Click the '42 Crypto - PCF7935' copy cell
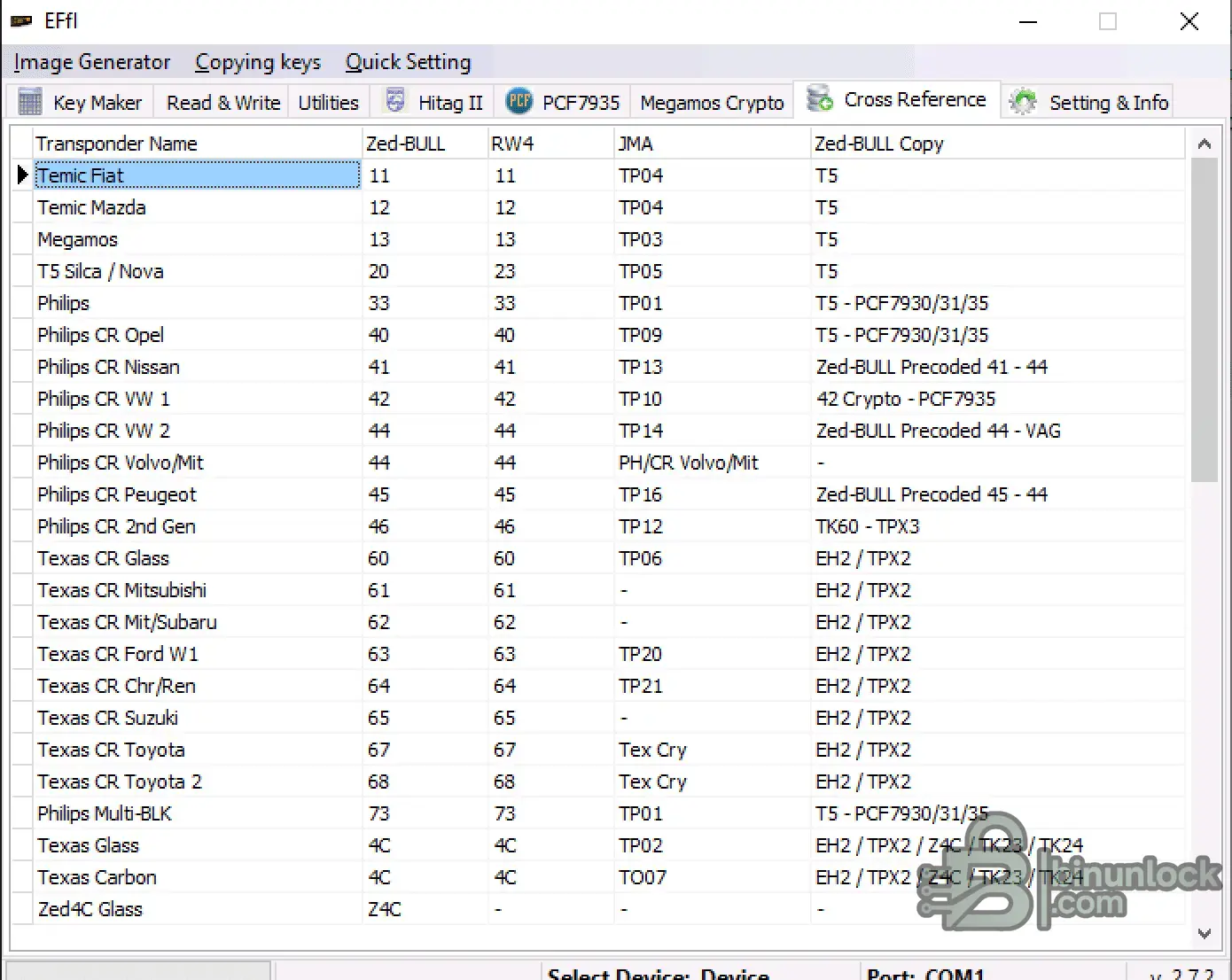Screen dimensions: 1232x980 pyautogui.click(x=998, y=399)
